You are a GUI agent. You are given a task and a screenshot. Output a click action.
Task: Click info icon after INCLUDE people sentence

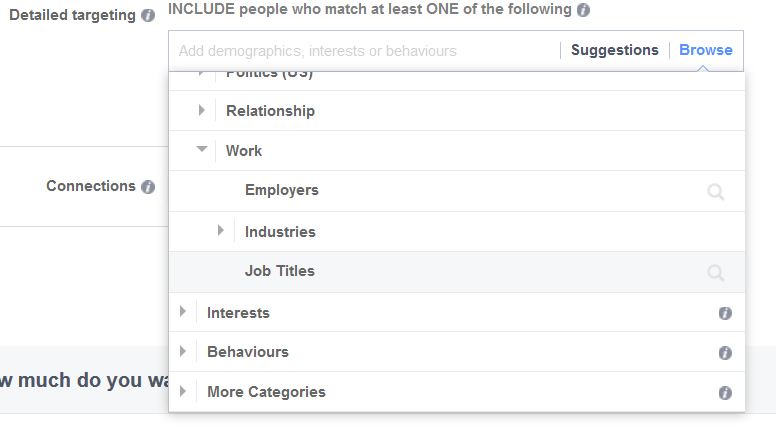[583, 10]
